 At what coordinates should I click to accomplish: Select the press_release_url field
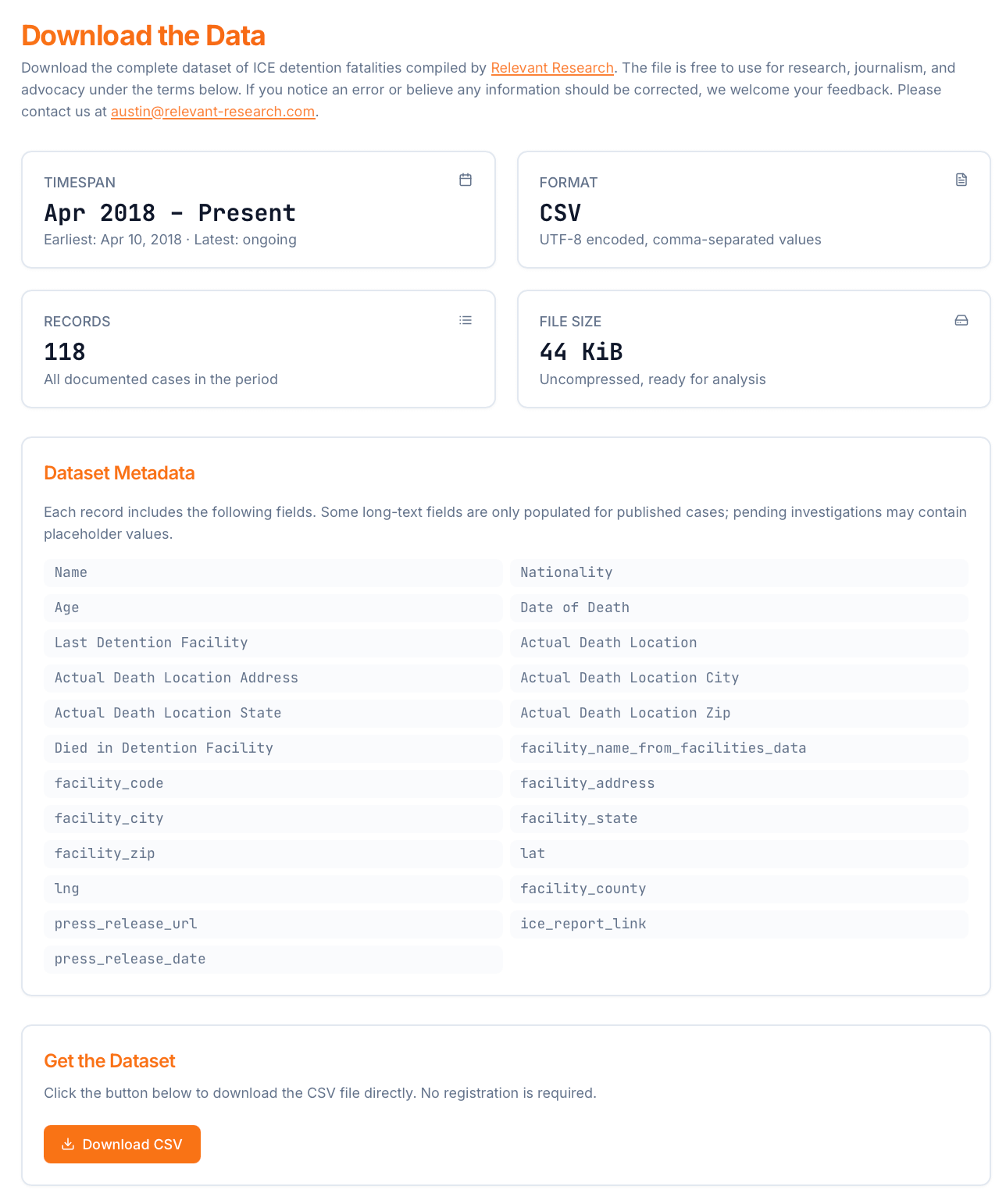[x=273, y=924]
